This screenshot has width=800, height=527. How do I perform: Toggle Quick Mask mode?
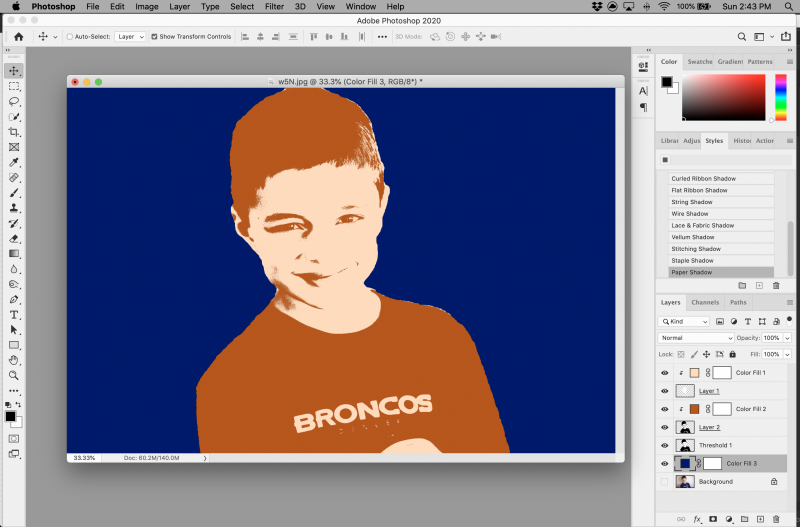(14, 439)
